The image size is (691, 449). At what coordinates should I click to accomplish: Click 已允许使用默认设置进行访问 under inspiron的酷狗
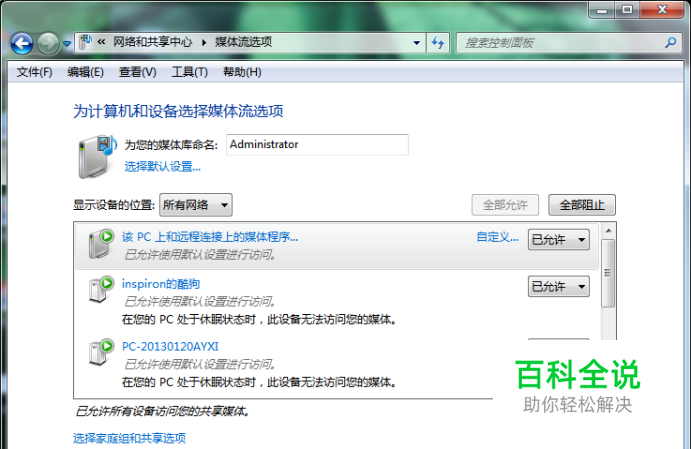click(201, 301)
